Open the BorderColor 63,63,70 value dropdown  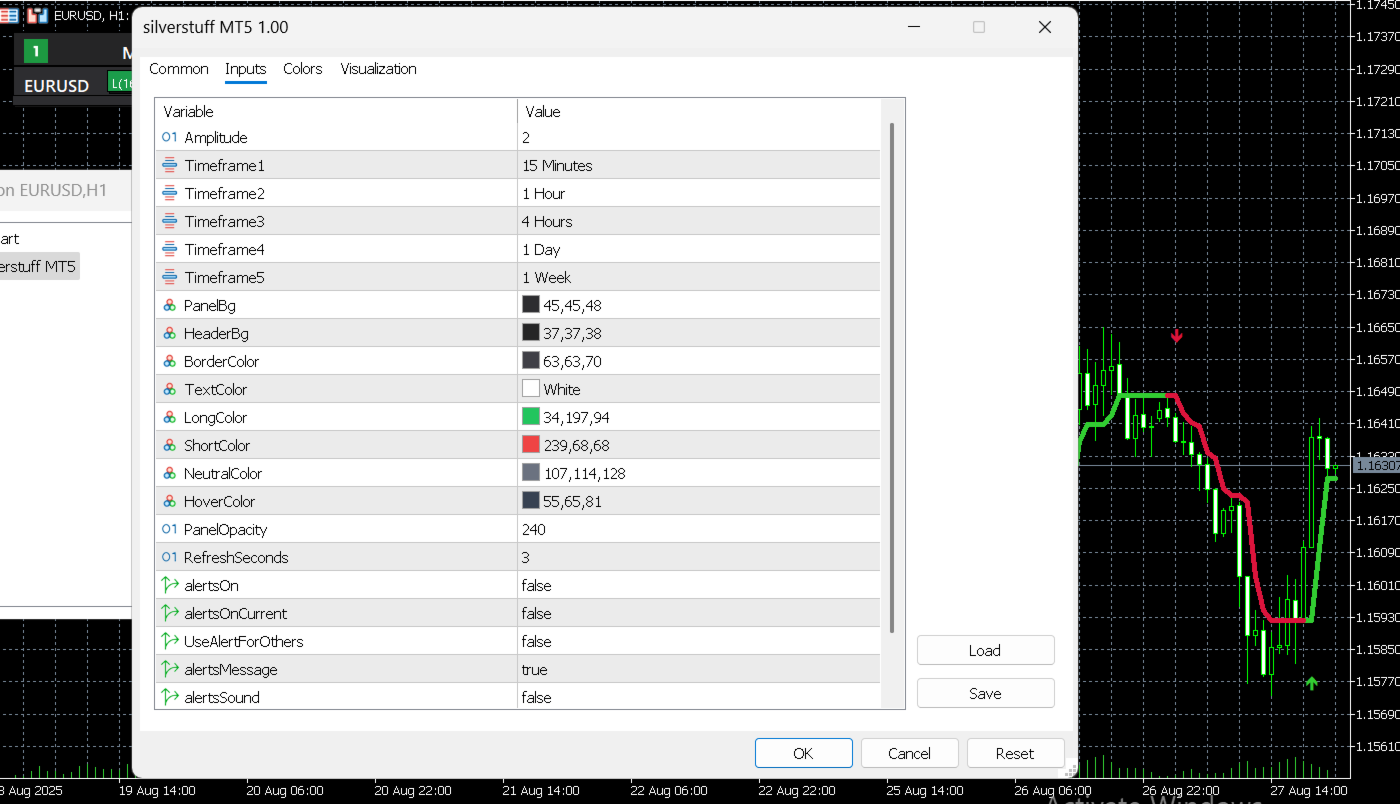click(698, 361)
